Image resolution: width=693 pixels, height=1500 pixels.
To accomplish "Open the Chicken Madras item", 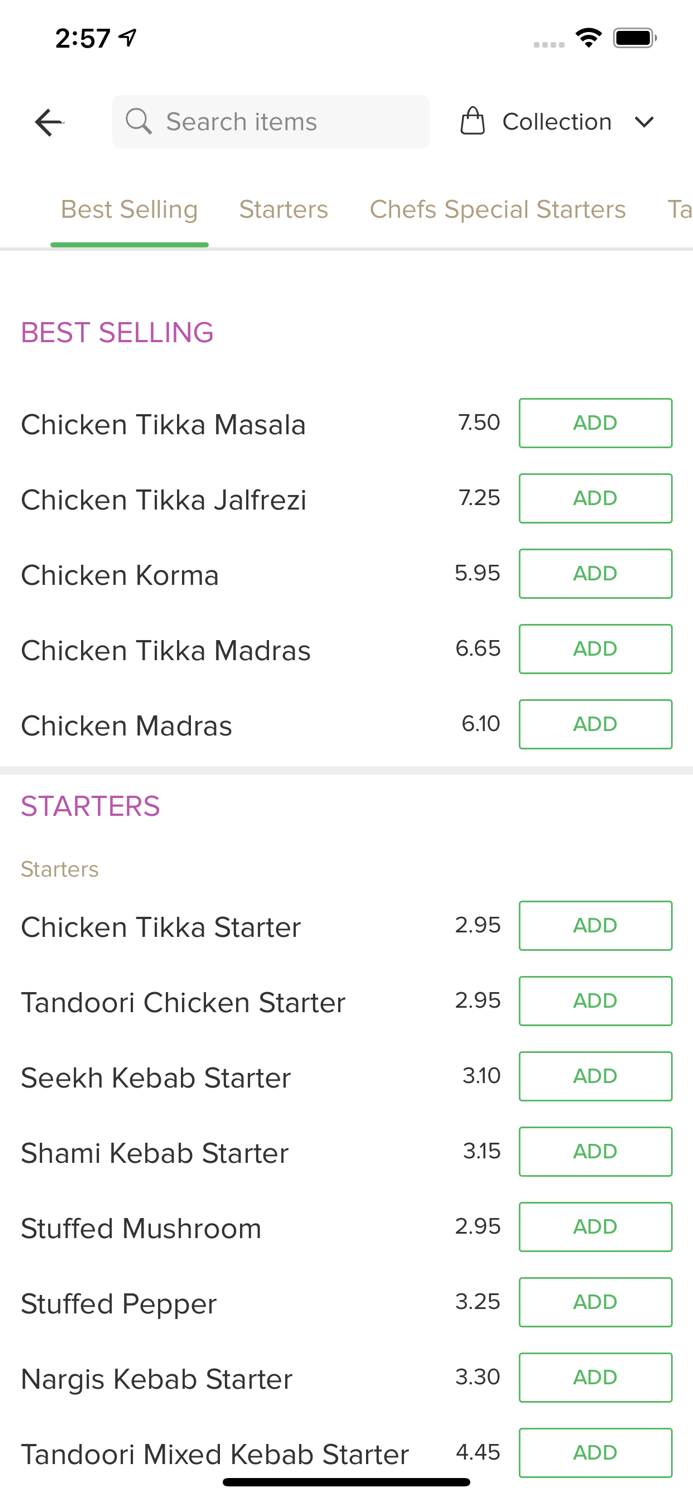I will click(x=127, y=725).
